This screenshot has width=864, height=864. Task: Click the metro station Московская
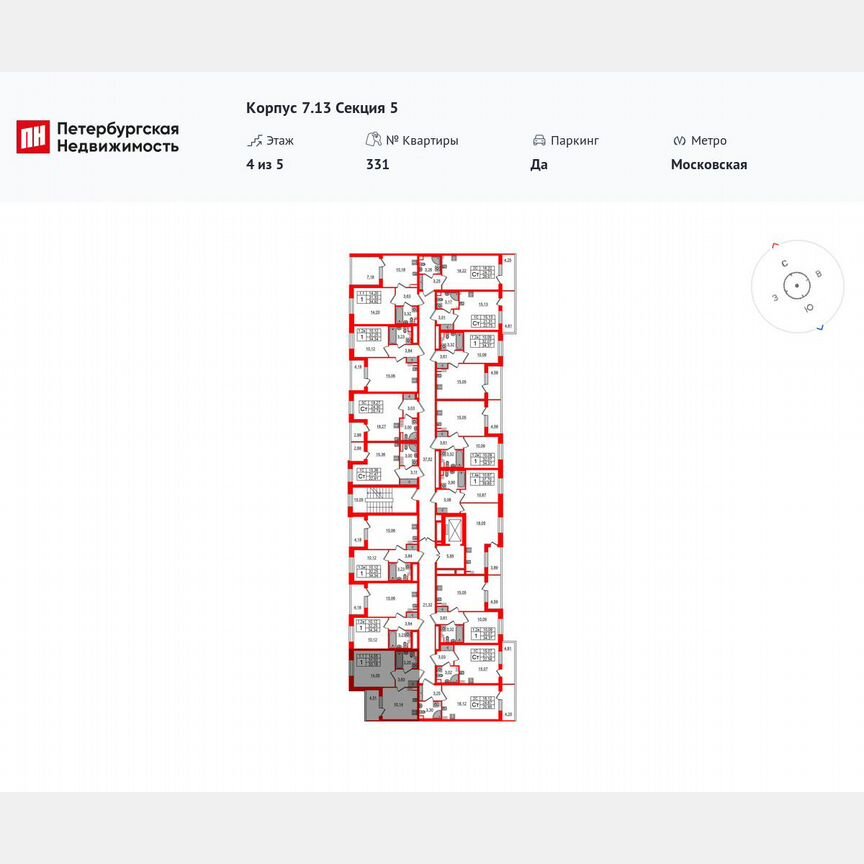tap(709, 164)
